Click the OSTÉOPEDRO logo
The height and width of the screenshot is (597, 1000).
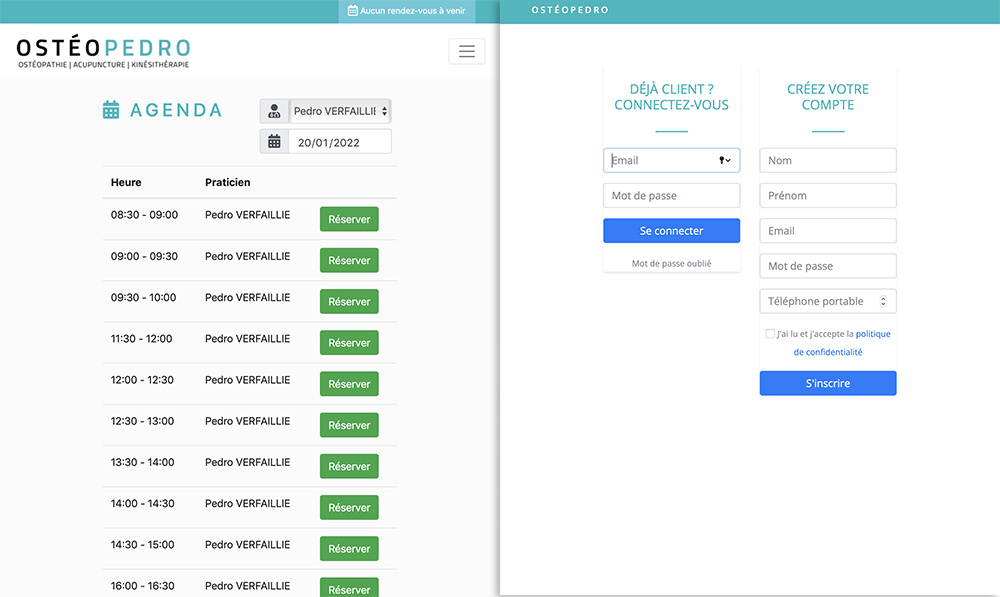(x=103, y=52)
